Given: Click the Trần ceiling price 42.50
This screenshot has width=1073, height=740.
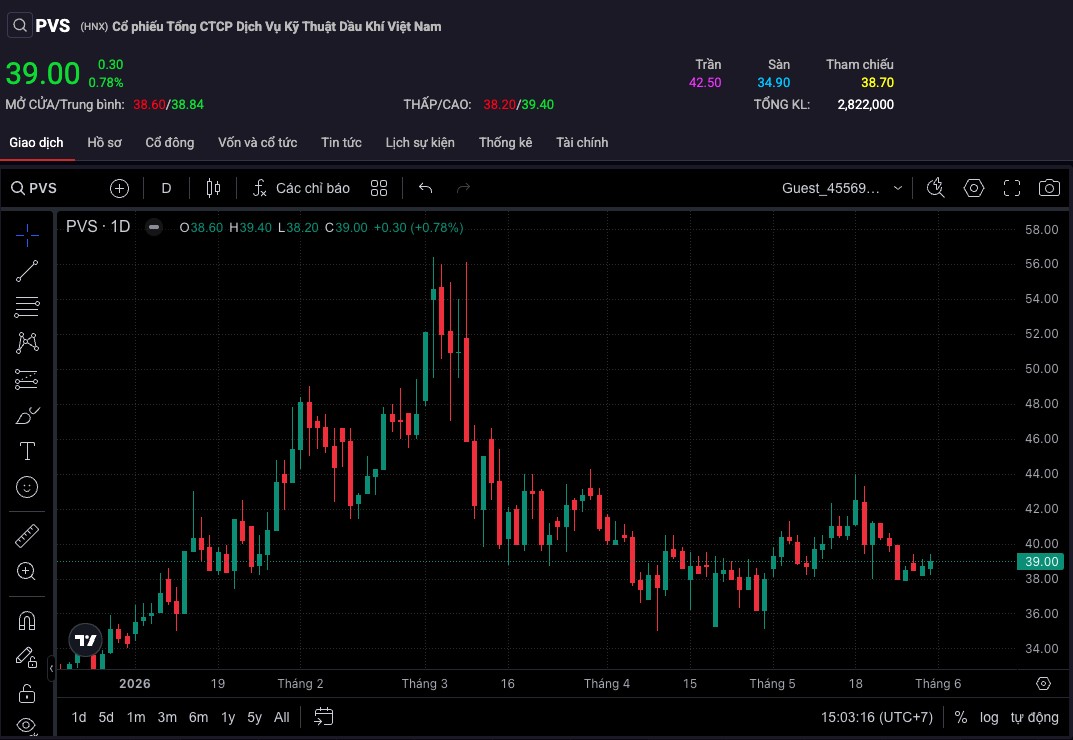Looking at the screenshot, I should [x=705, y=82].
